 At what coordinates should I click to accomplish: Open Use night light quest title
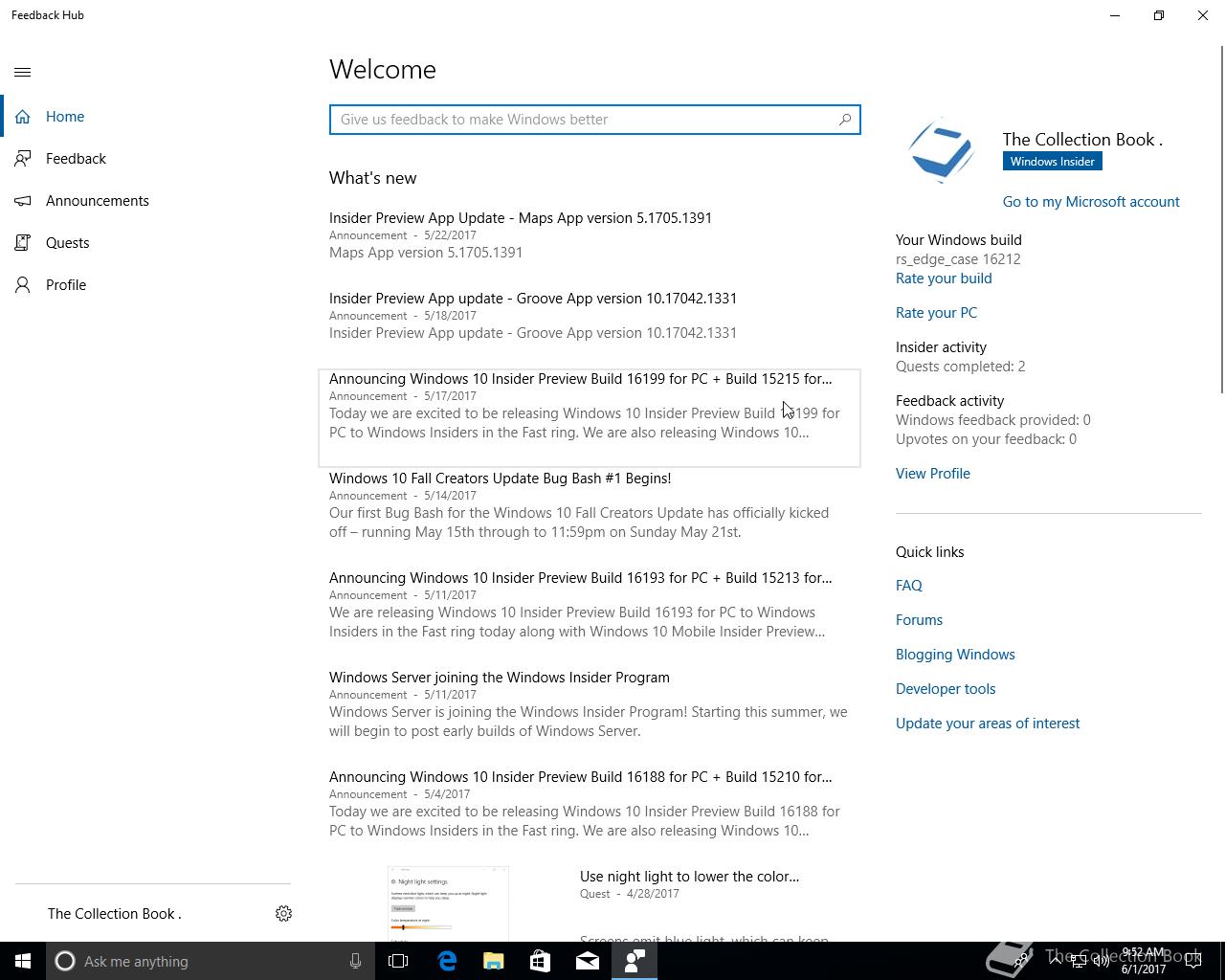pyautogui.click(x=689, y=877)
